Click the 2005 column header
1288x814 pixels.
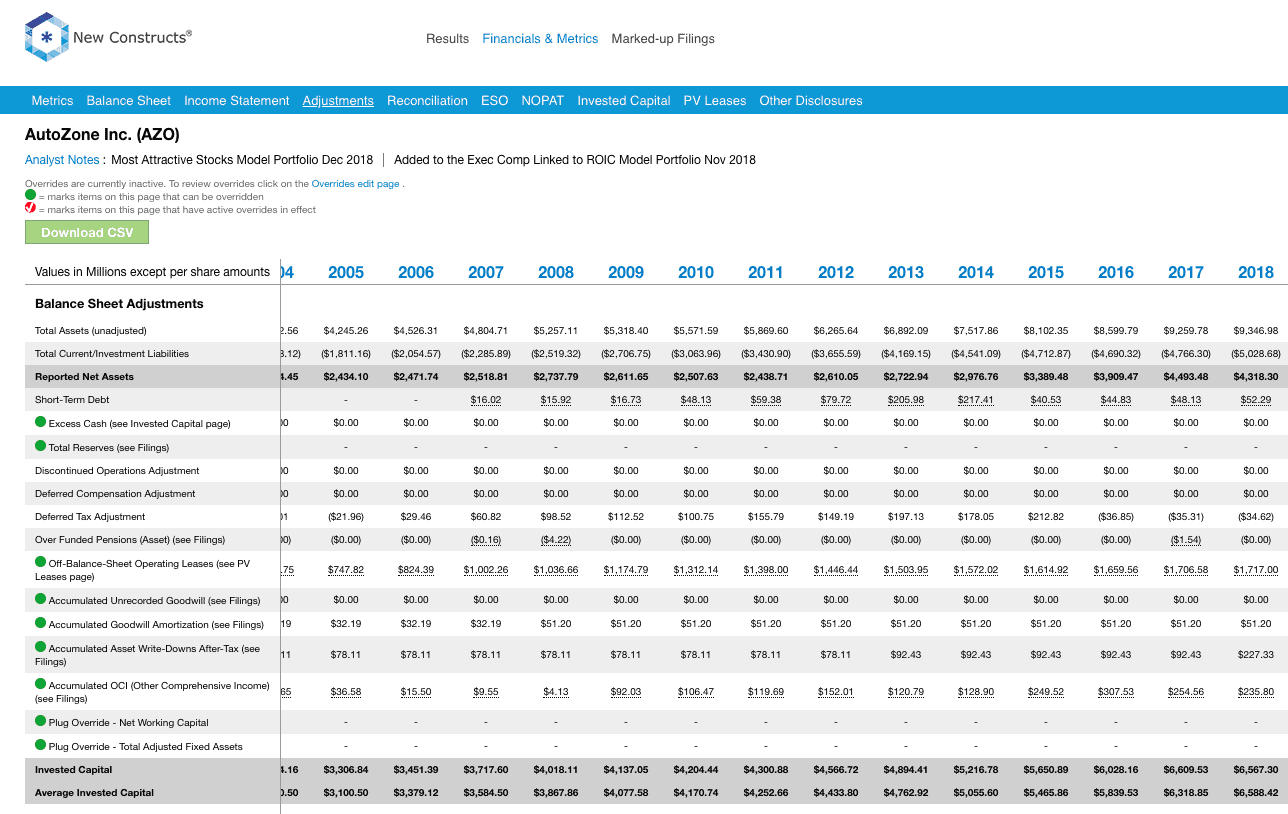point(346,272)
